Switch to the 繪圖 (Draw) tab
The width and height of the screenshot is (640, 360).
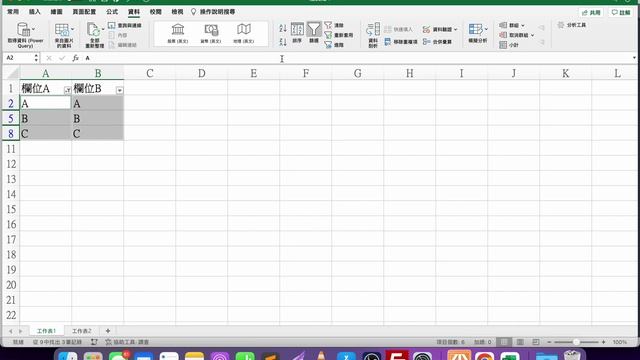(56, 12)
